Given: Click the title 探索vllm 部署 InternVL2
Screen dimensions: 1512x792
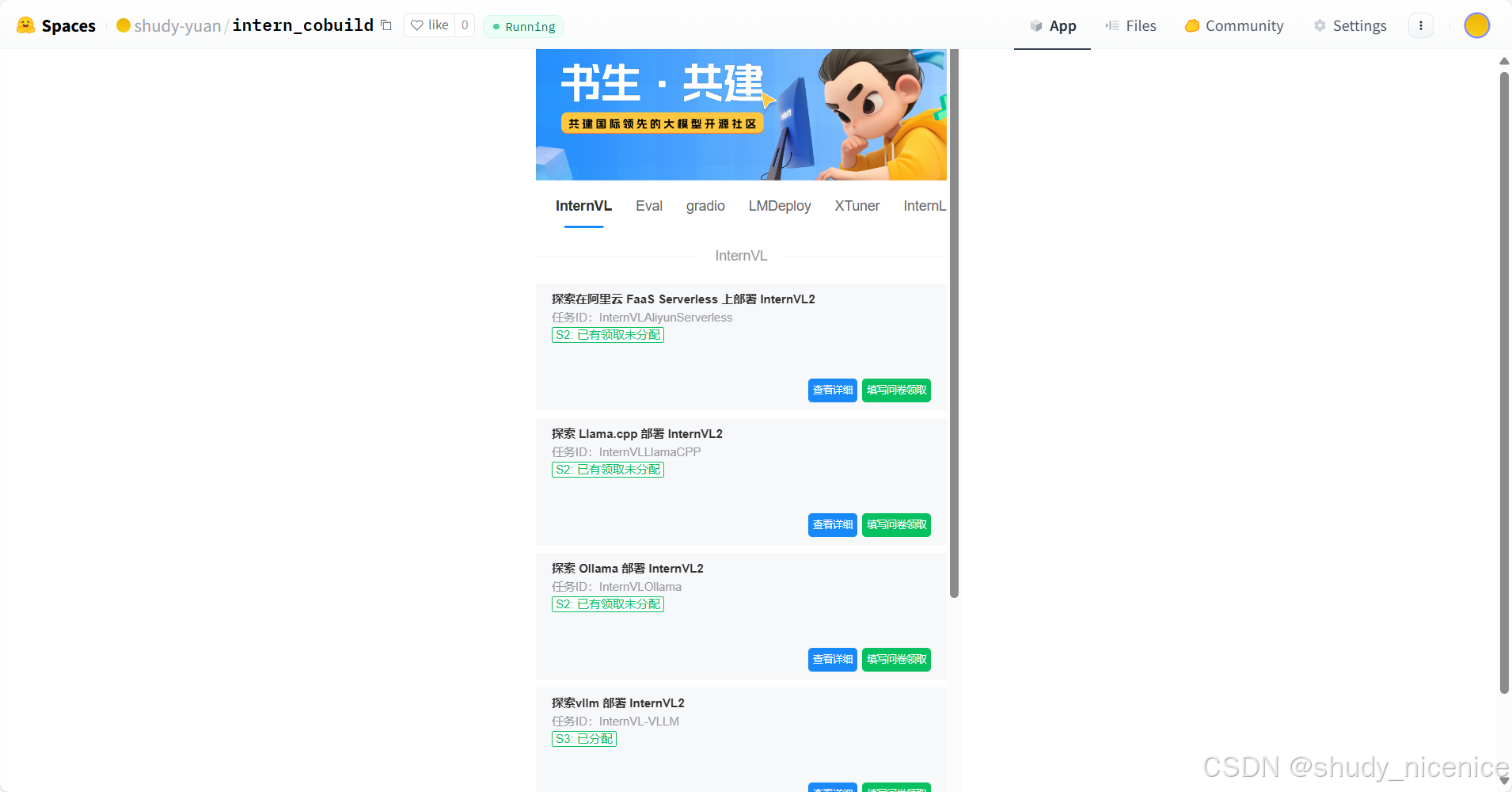Looking at the screenshot, I should pyautogui.click(x=618, y=703).
